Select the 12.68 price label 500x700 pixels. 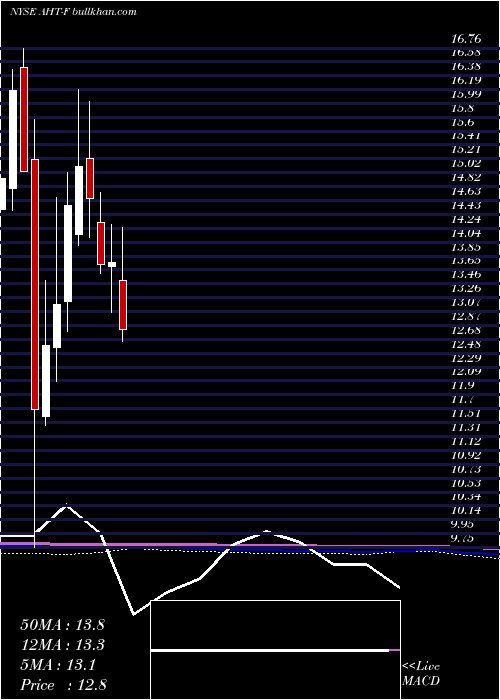466,330
